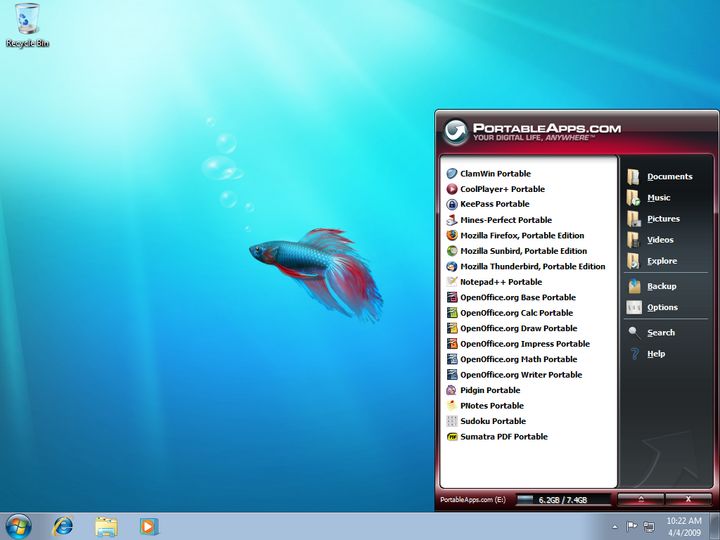Image resolution: width=720 pixels, height=540 pixels.
Task: Open the Options label
Action: coord(663,307)
